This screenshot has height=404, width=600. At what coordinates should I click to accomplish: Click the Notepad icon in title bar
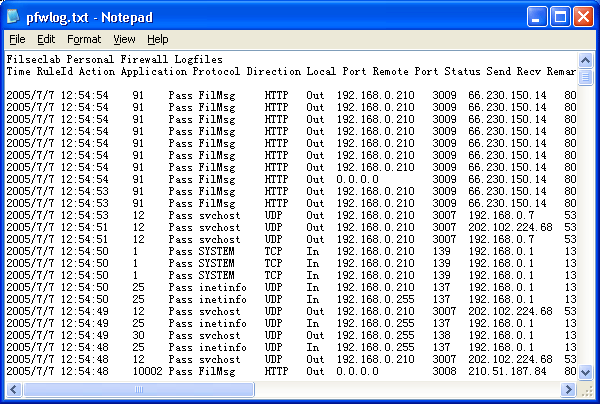[17, 17]
